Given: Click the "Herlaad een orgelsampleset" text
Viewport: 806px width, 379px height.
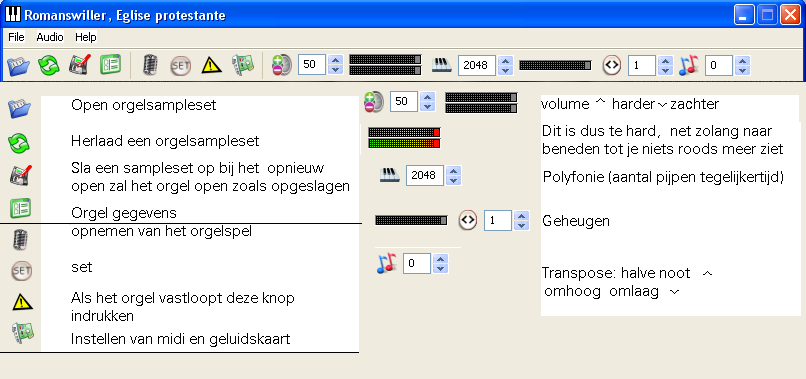Looking at the screenshot, I should [165, 140].
